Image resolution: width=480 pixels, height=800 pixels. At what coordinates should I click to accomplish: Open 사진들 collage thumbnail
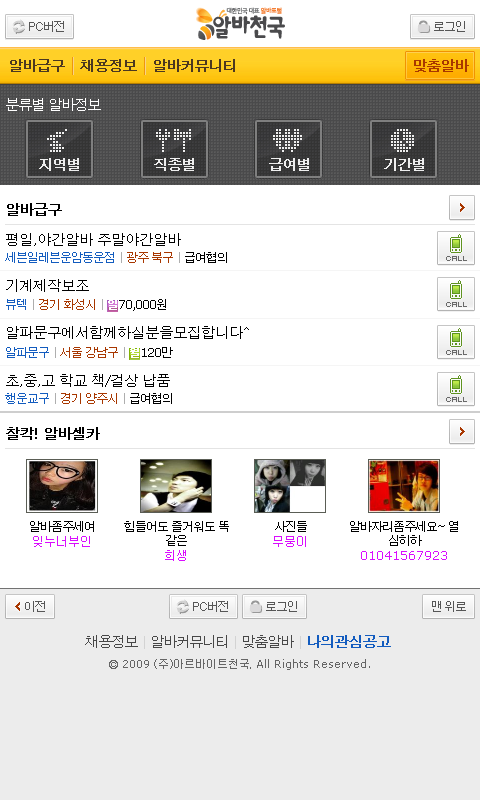290,486
